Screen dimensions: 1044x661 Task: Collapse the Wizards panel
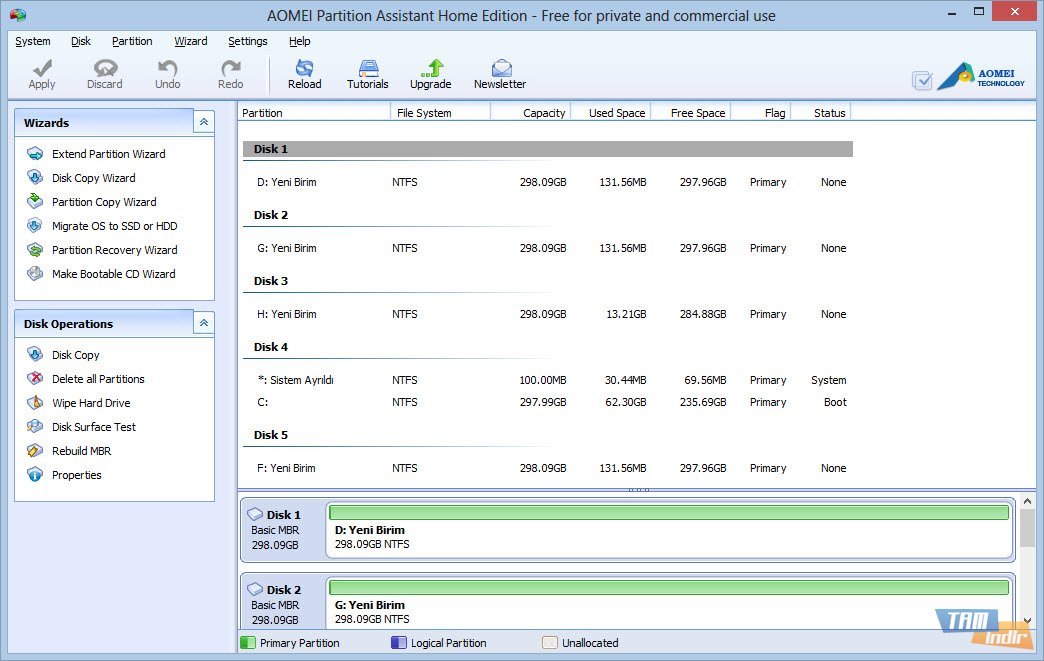[204, 122]
